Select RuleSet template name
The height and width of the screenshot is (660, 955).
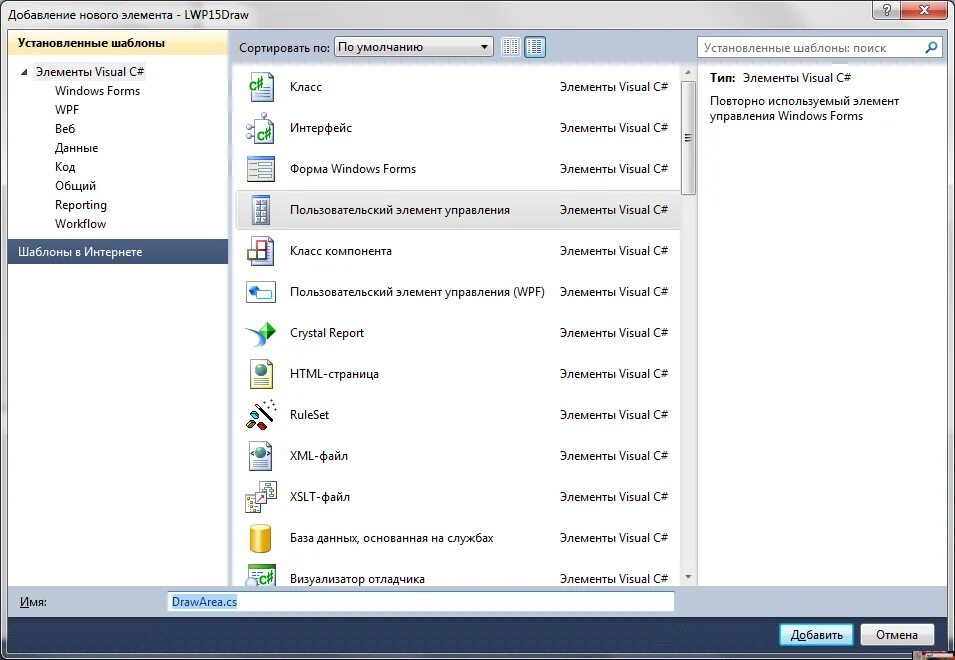coord(309,415)
